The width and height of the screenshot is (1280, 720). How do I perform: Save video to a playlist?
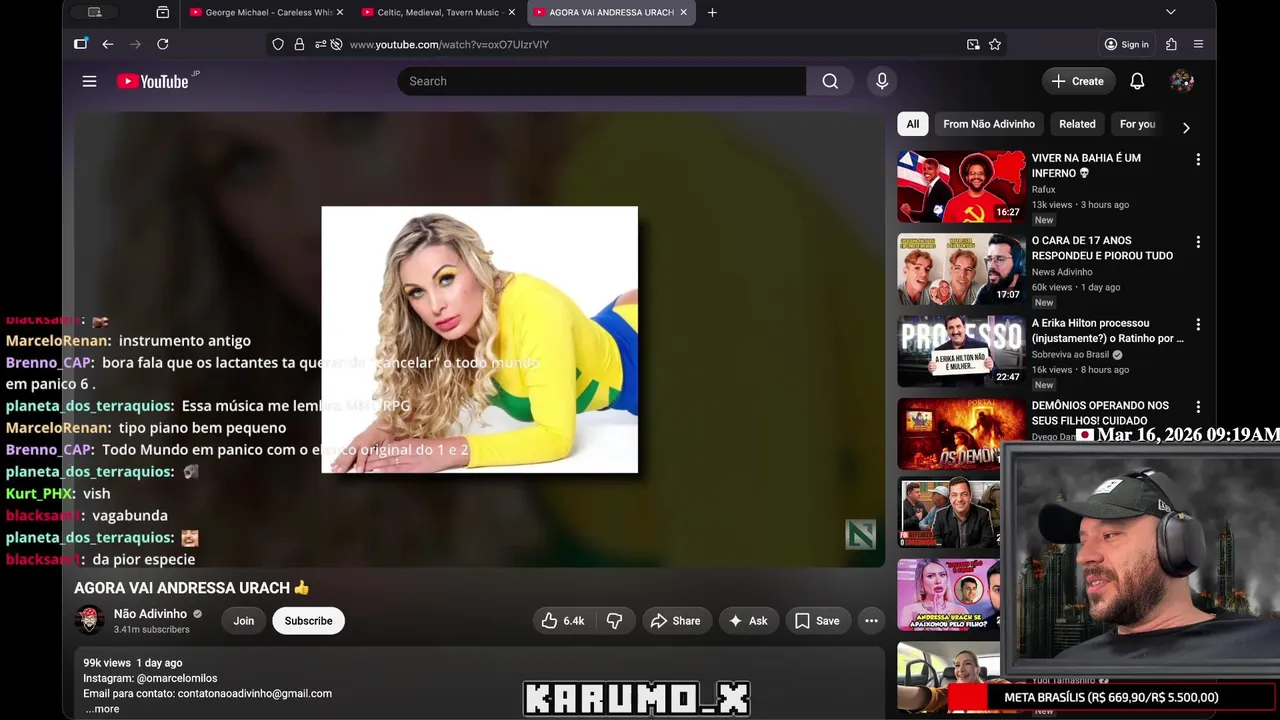pyautogui.click(x=817, y=621)
